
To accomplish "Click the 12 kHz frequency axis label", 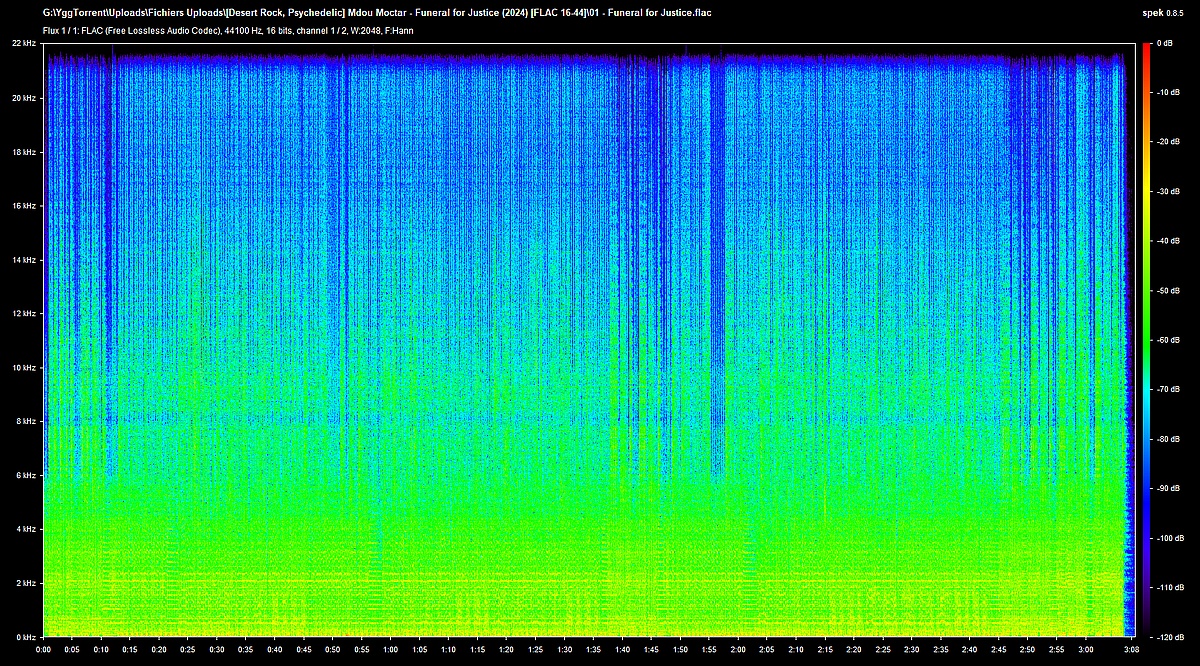I will (x=24, y=314).
